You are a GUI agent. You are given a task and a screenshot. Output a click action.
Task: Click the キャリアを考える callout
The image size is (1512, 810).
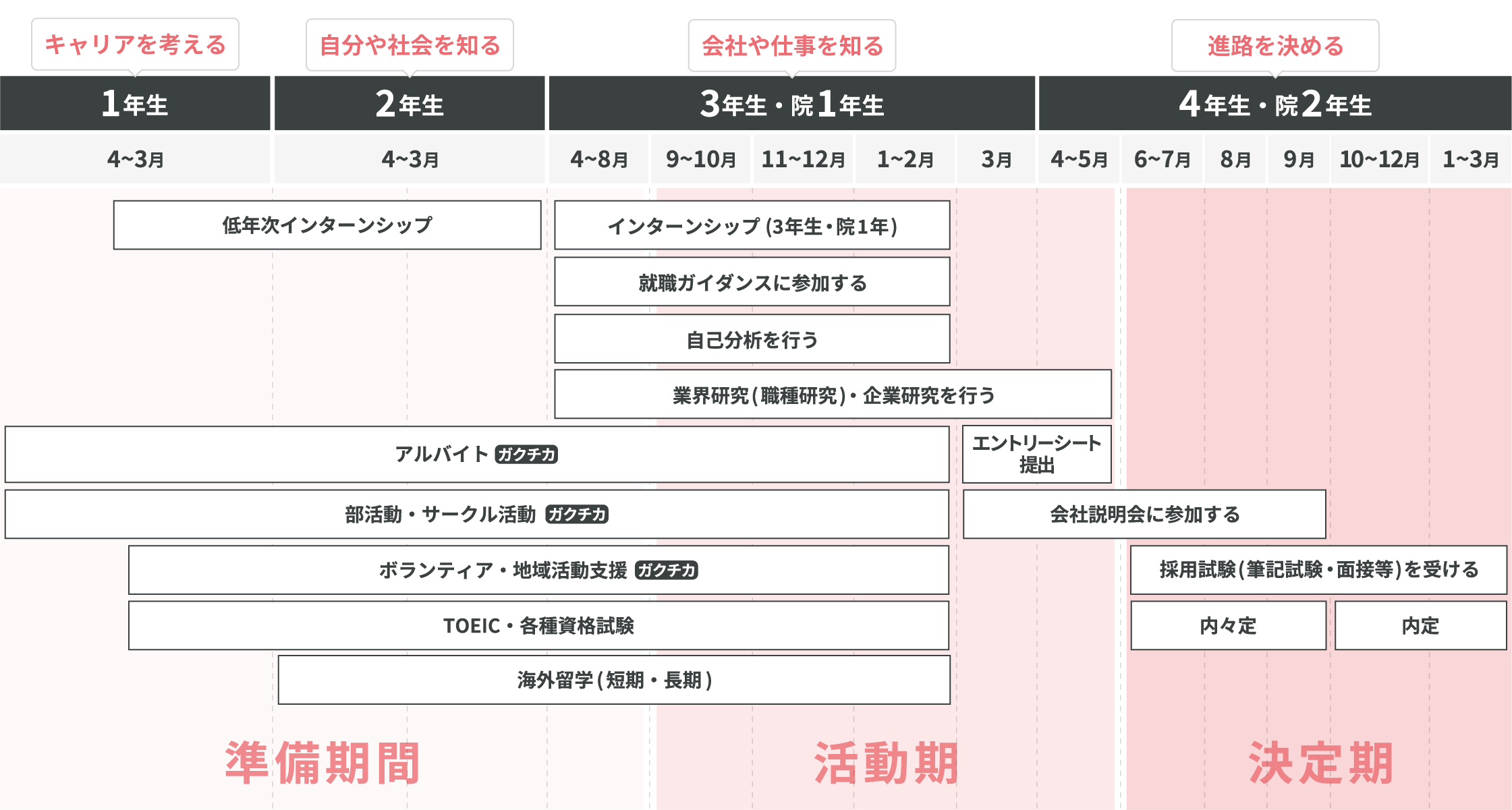(135, 45)
